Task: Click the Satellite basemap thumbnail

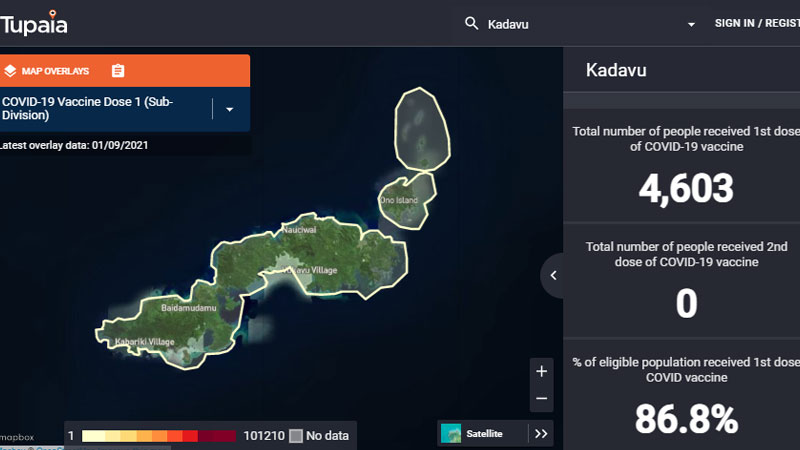Action: (x=451, y=433)
